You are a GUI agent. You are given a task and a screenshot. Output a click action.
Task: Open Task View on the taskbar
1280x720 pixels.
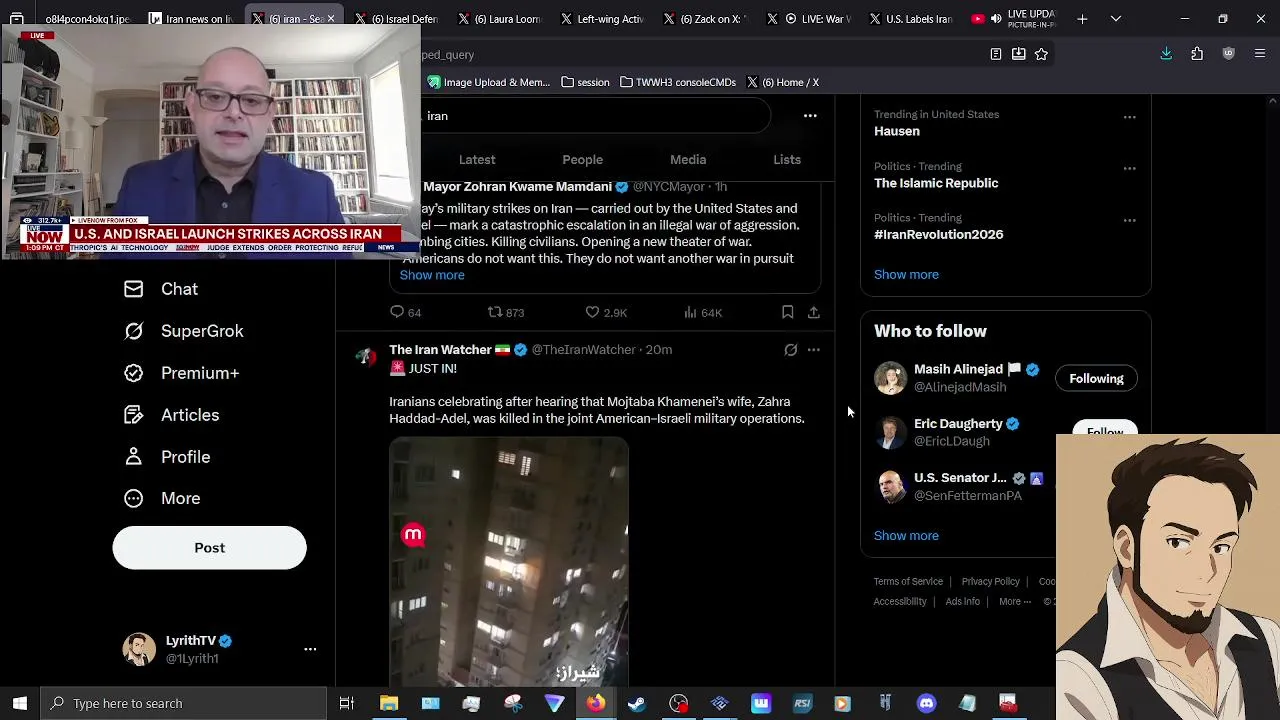point(347,703)
